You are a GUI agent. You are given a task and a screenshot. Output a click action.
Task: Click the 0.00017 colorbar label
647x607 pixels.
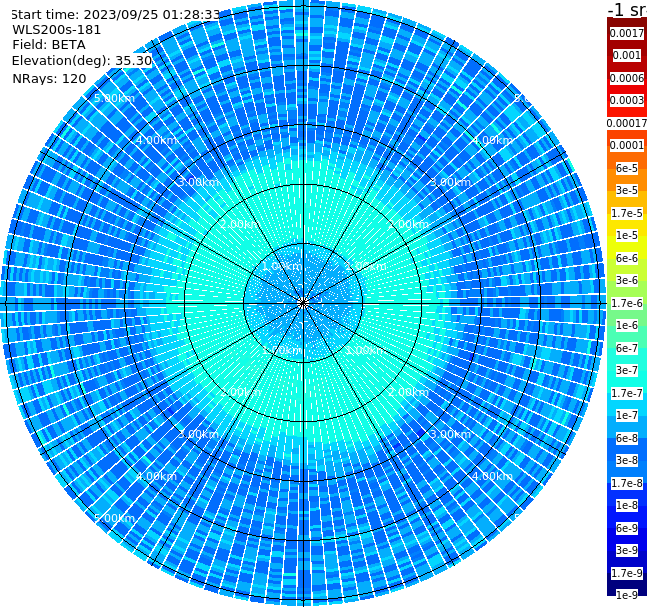click(627, 123)
